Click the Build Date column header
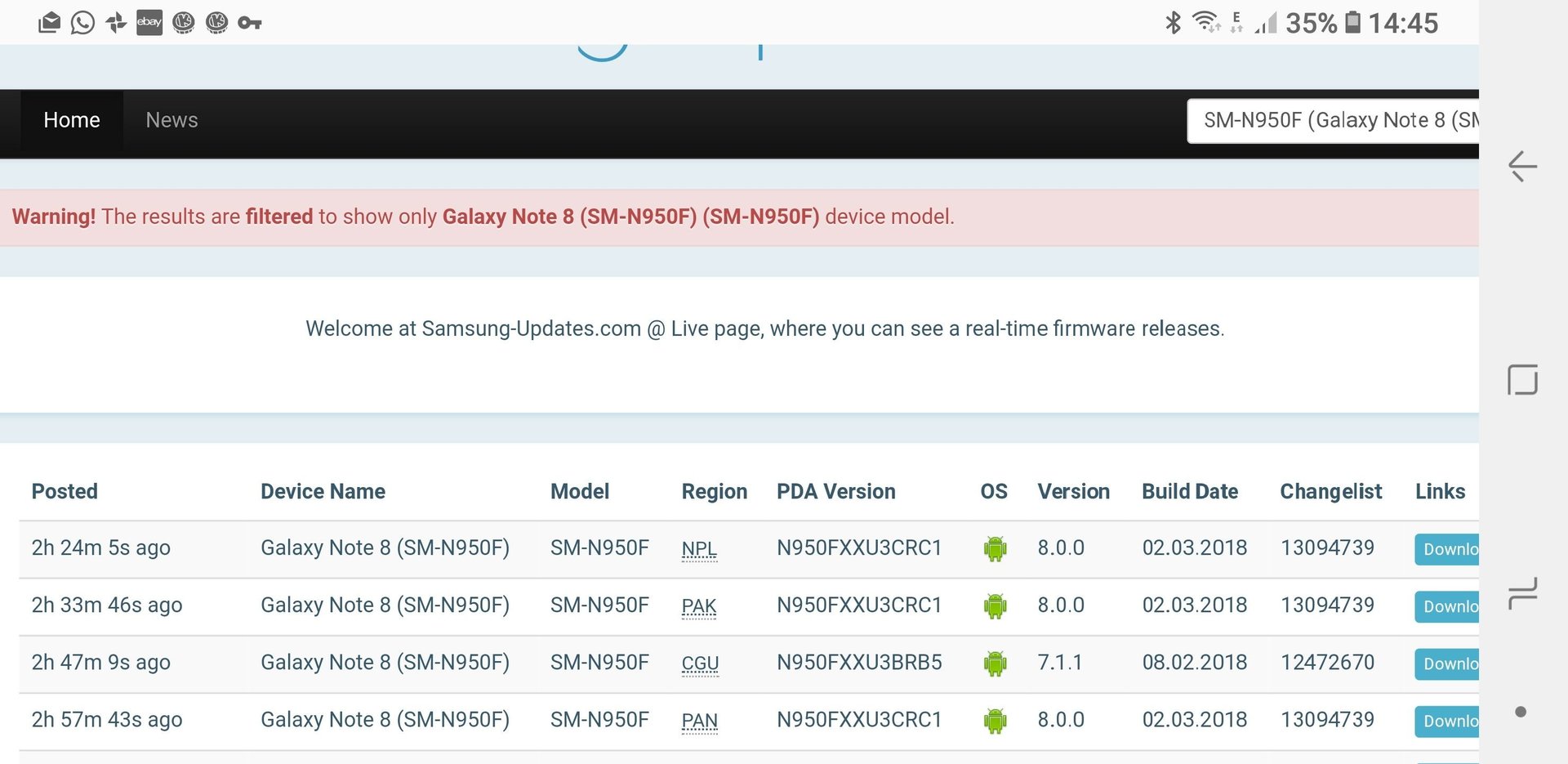Viewport: 1568px width, 764px height. tap(1190, 491)
